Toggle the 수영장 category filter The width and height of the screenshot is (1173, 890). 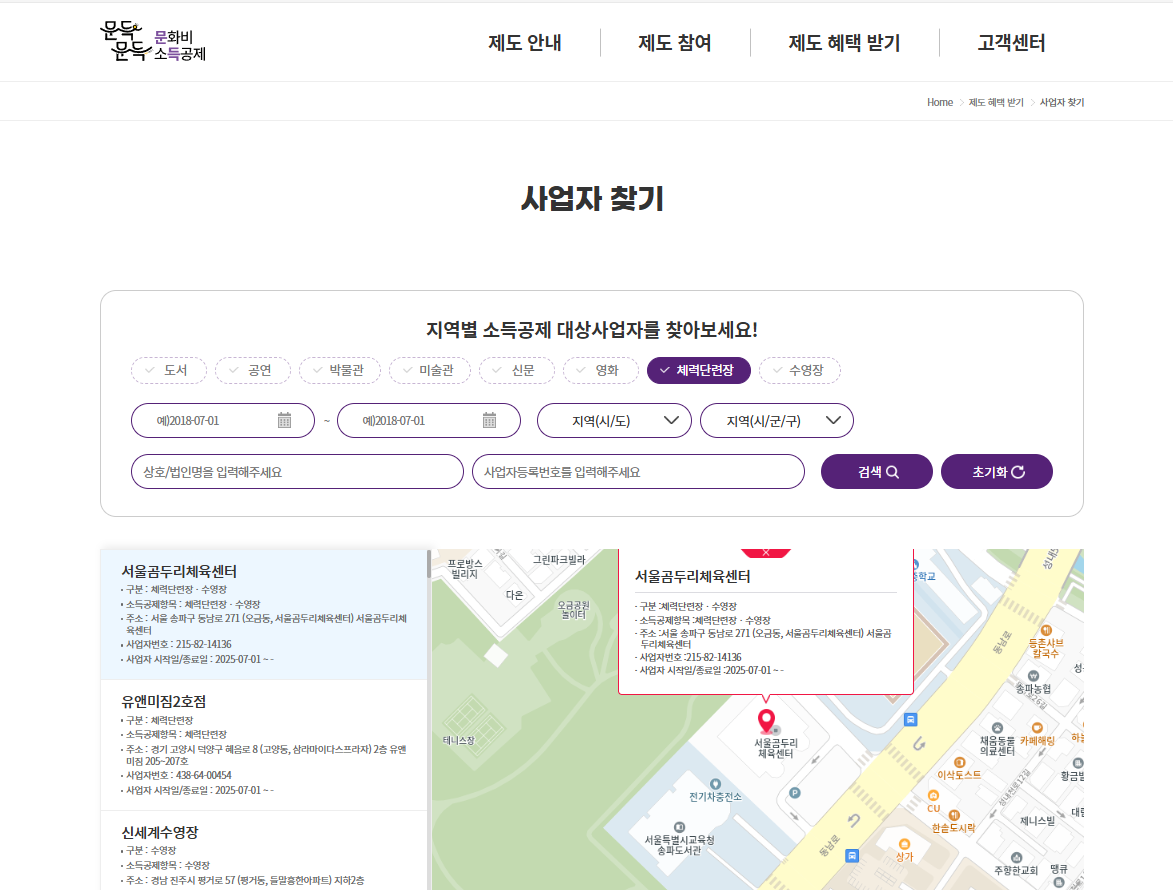click(800, 370)
